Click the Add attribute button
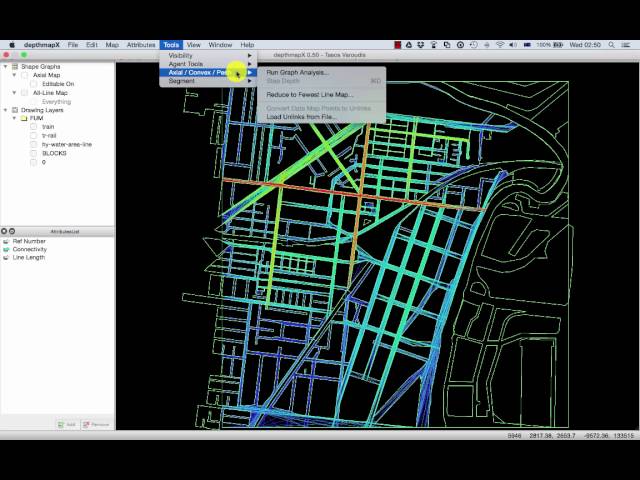Image resolution: width=640 pixels, height=480 pixels. click(67, 424)
